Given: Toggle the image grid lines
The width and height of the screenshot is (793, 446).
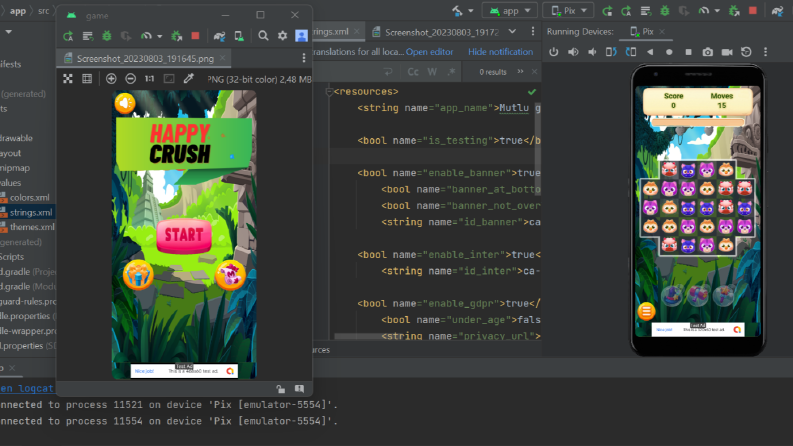Looking at the screenshot, I should point(87,78).
